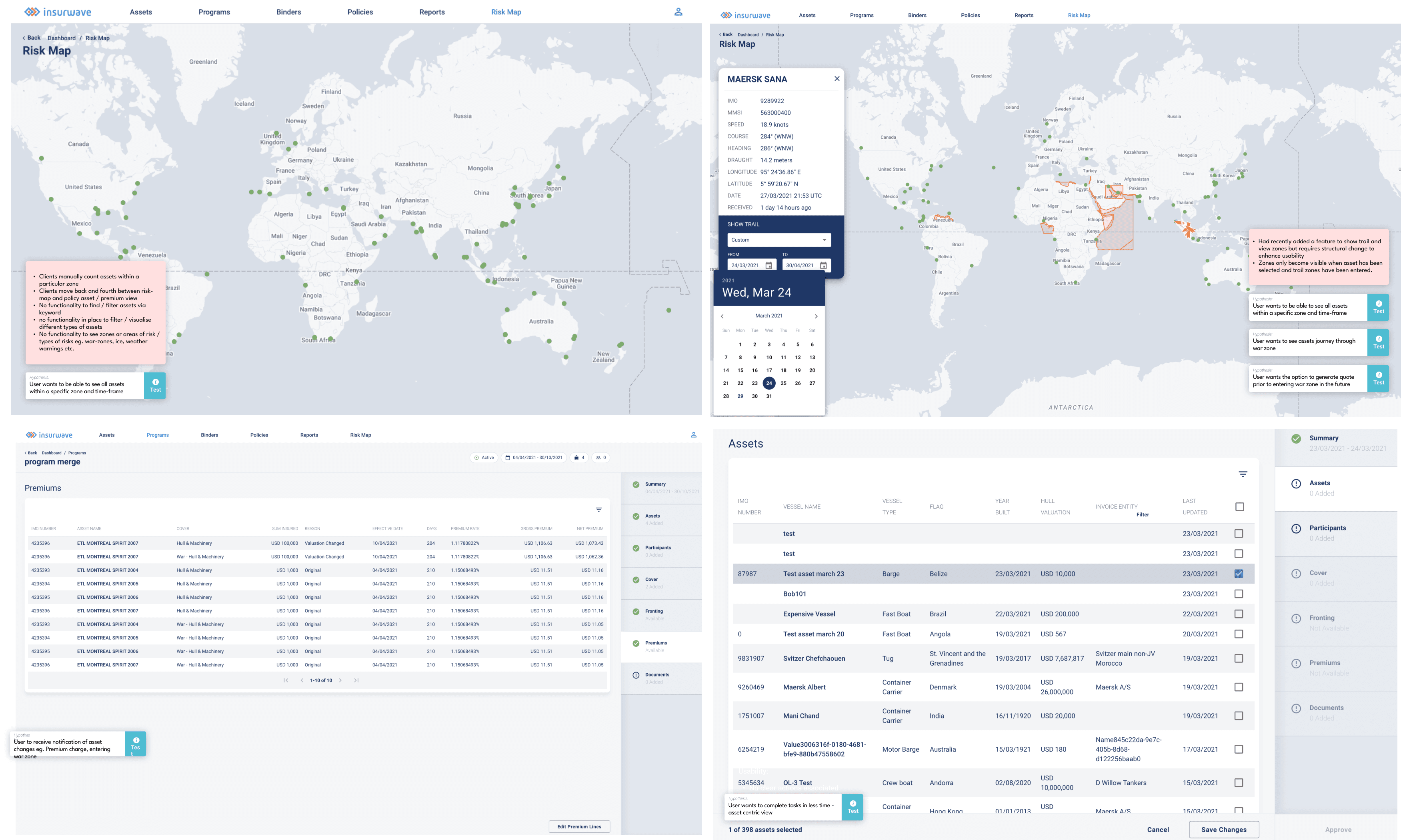
Task: Open the Svitzer Chefchaouen vessel name
Action: 814,658
